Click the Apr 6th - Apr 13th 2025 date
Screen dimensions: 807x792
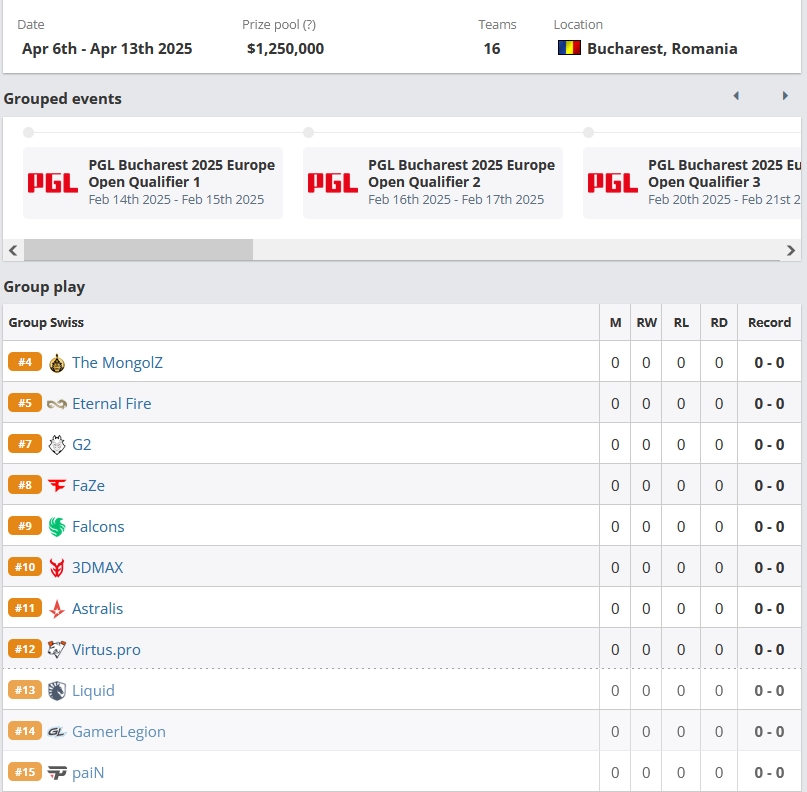click(x=107, y=48)
